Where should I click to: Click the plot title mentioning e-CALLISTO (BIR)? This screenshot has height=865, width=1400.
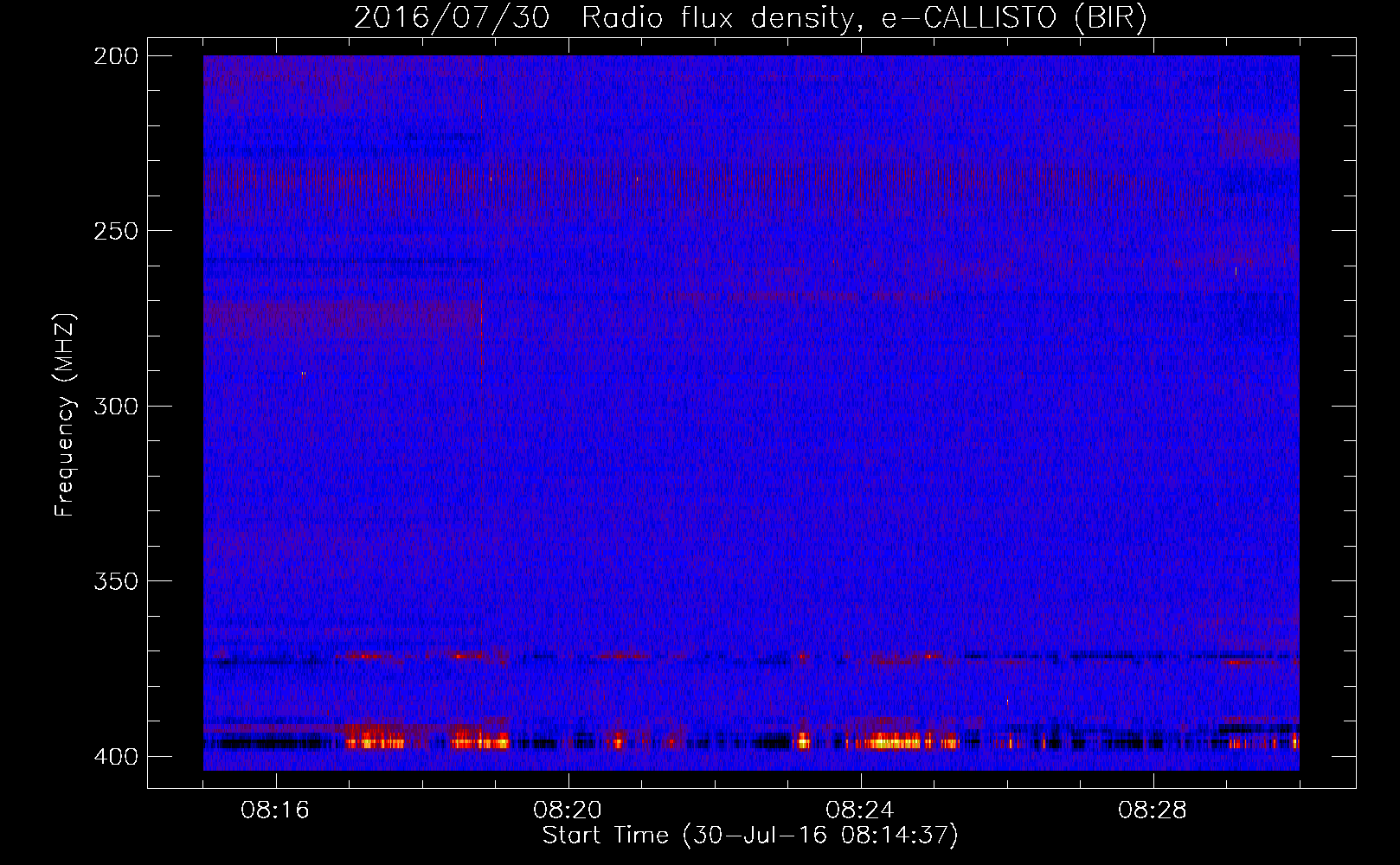pyautogui.click(x=750, y=18)
